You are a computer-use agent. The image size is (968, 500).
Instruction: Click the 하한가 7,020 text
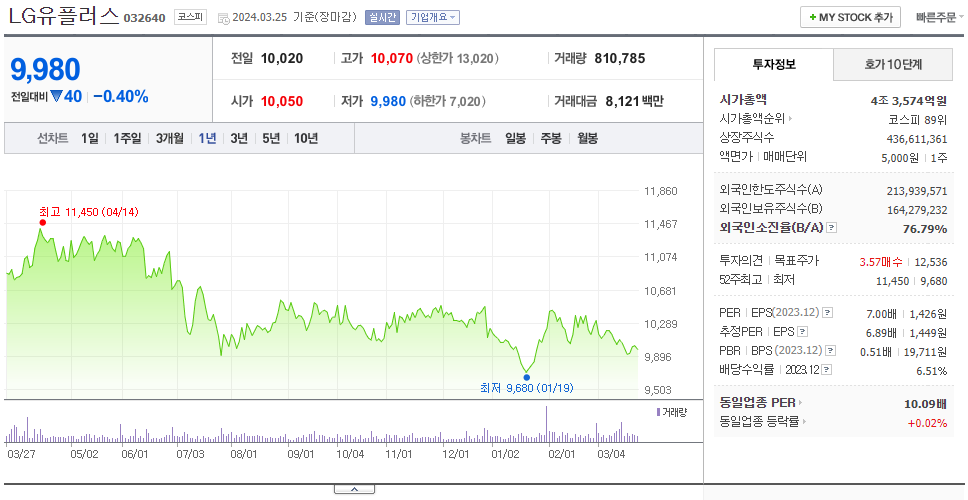[x=448, y=101]
